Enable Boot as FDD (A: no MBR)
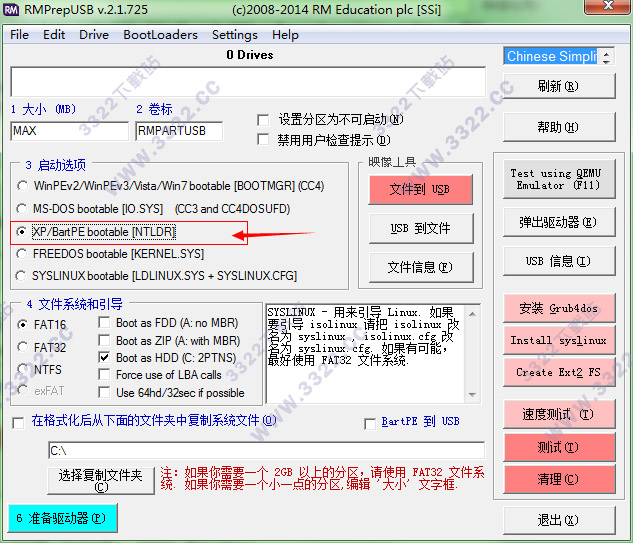The image size is (633, 543). pos(105,322)
